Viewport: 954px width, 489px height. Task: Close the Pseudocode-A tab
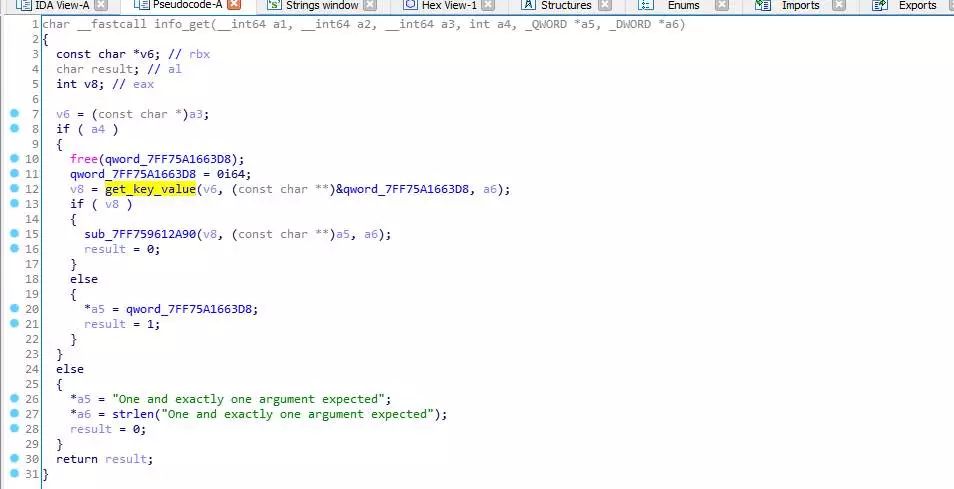pyautogui.click(x=234, y=5)
